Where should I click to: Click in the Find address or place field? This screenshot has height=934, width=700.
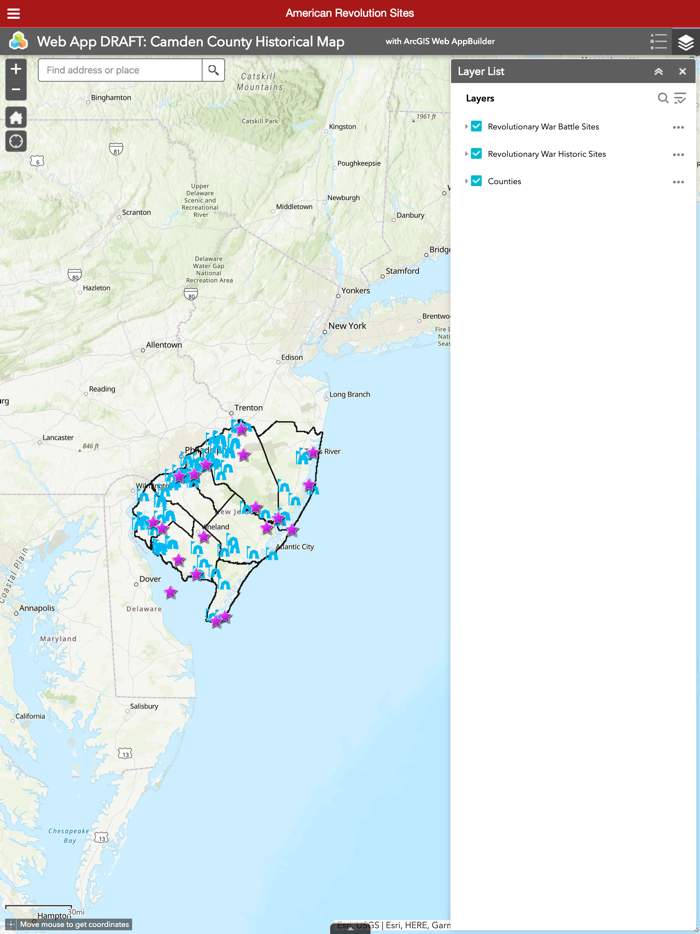pos(120,70)
